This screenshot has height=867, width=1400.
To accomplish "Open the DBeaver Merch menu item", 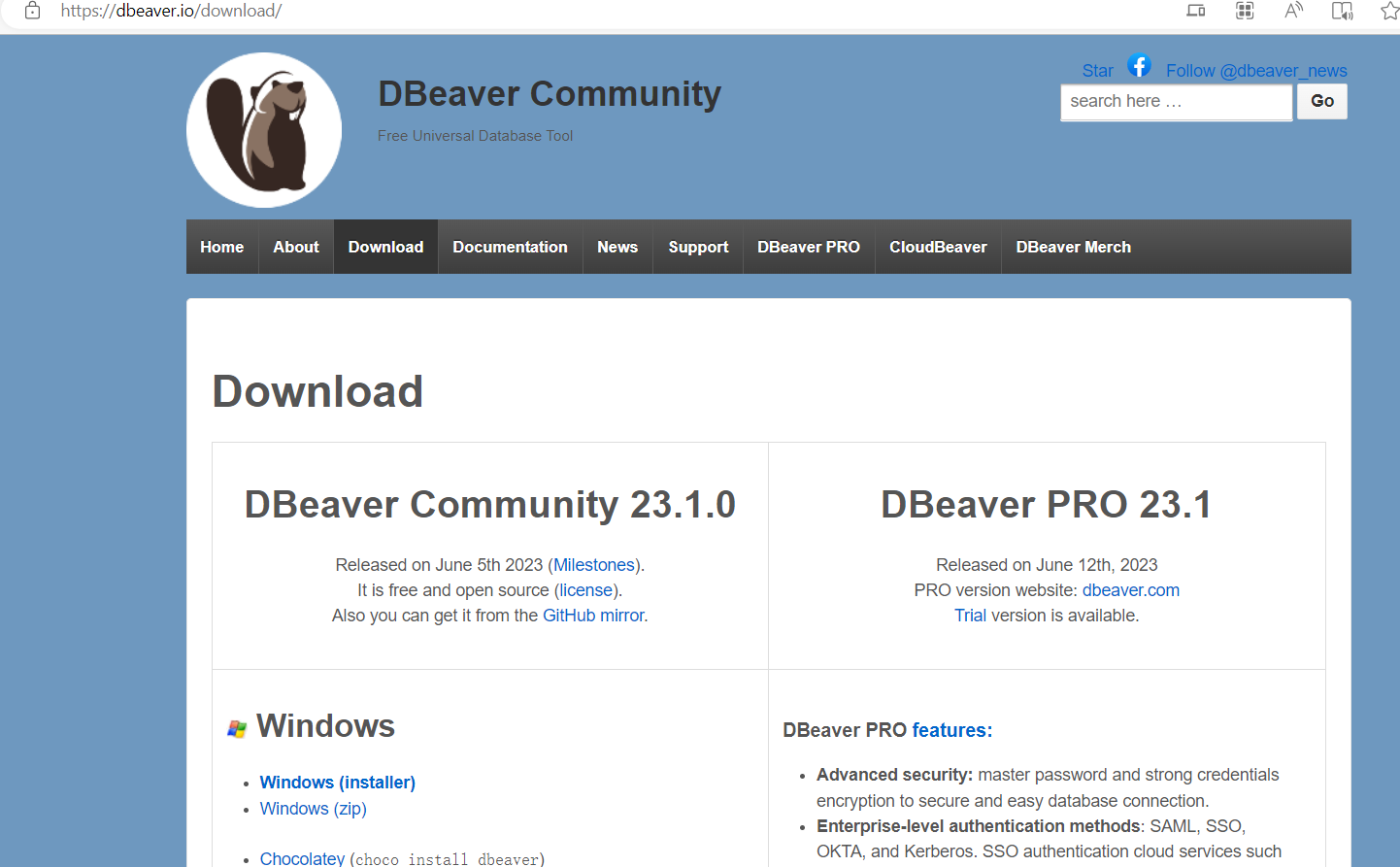I will click(x=1074, y=247).
